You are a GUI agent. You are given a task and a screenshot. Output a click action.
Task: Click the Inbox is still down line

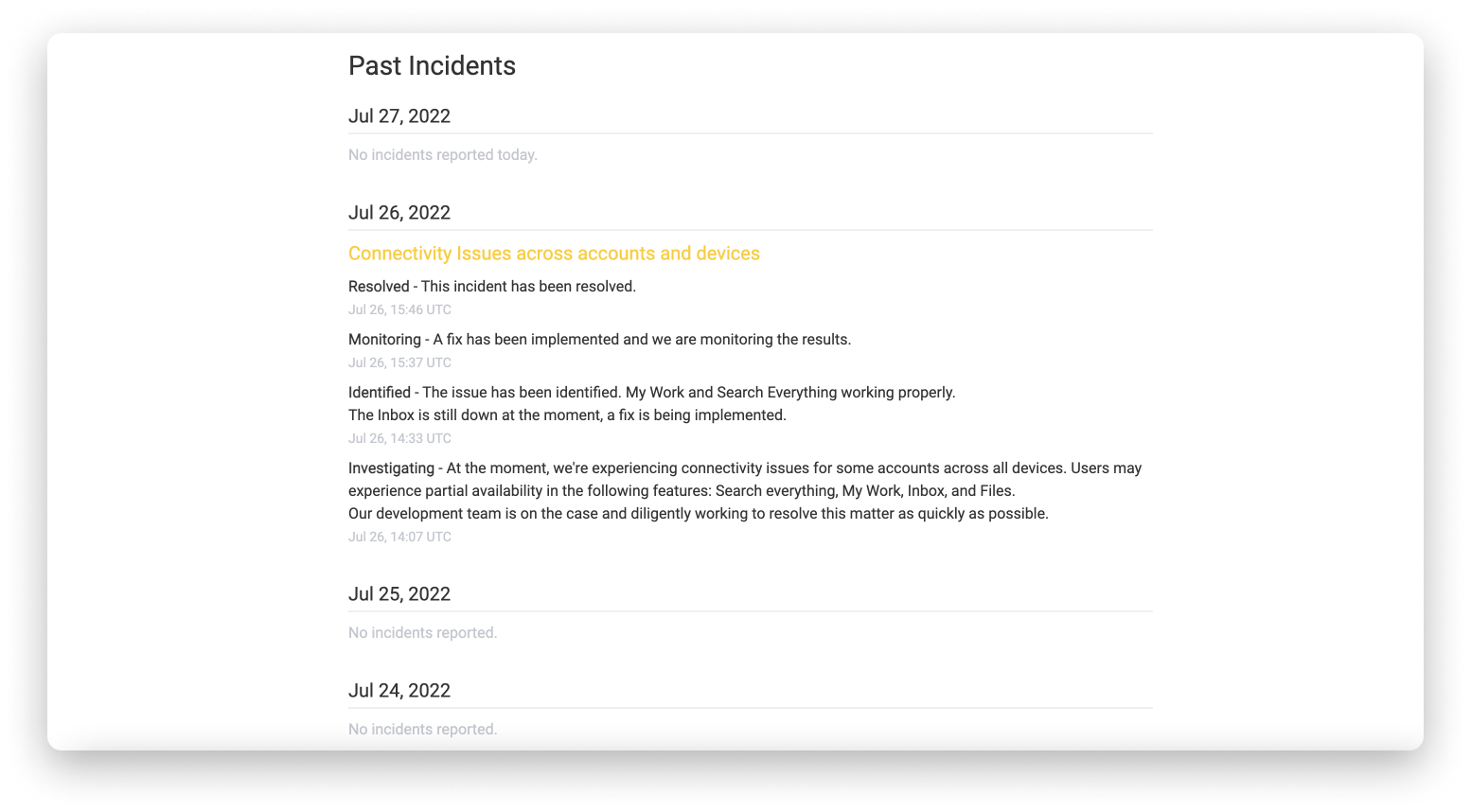(567, 415)
